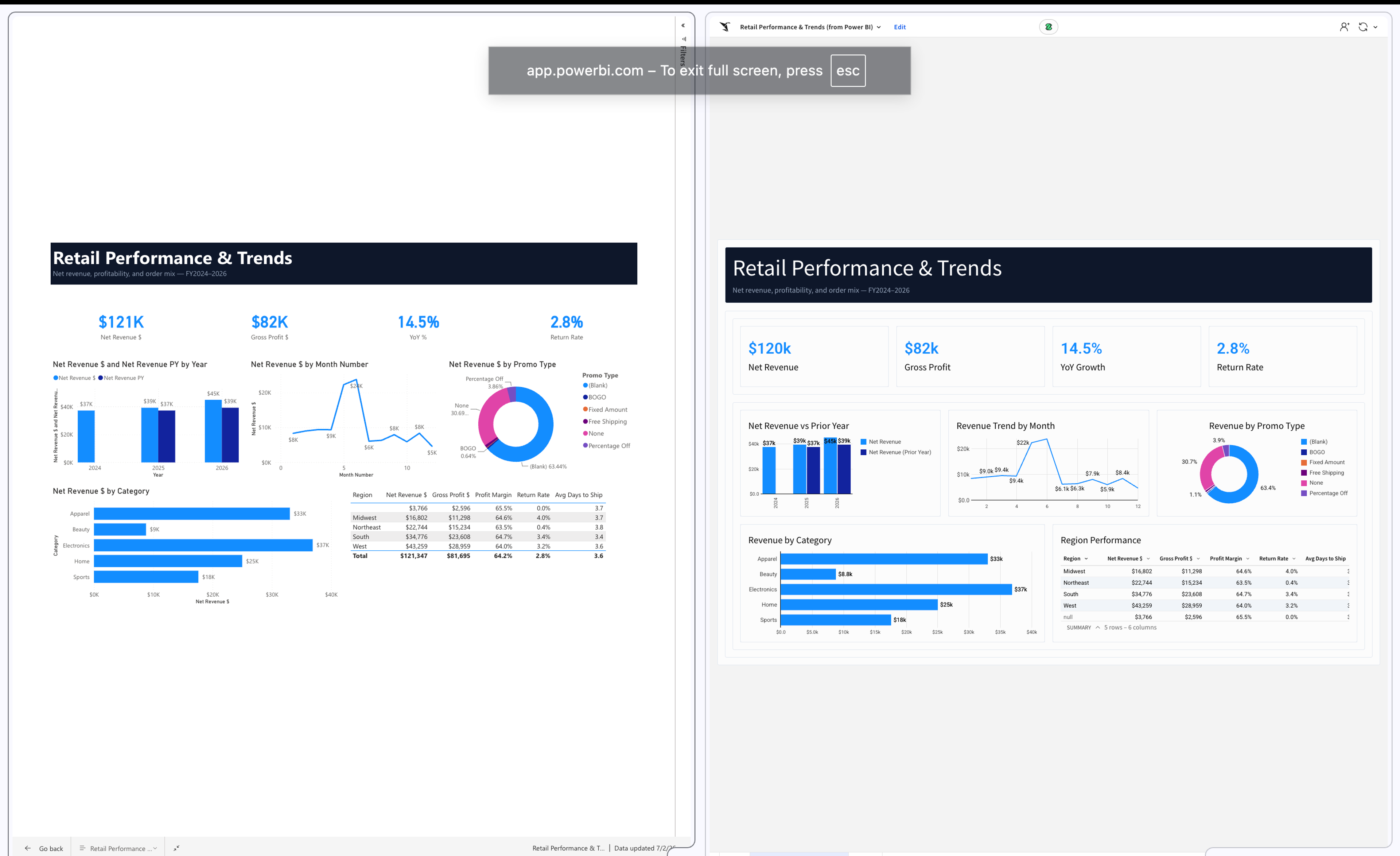Click the Profit Margin header in Power BI table
1400x856 pixels.
pyautogui.click(x=493, y=495)
